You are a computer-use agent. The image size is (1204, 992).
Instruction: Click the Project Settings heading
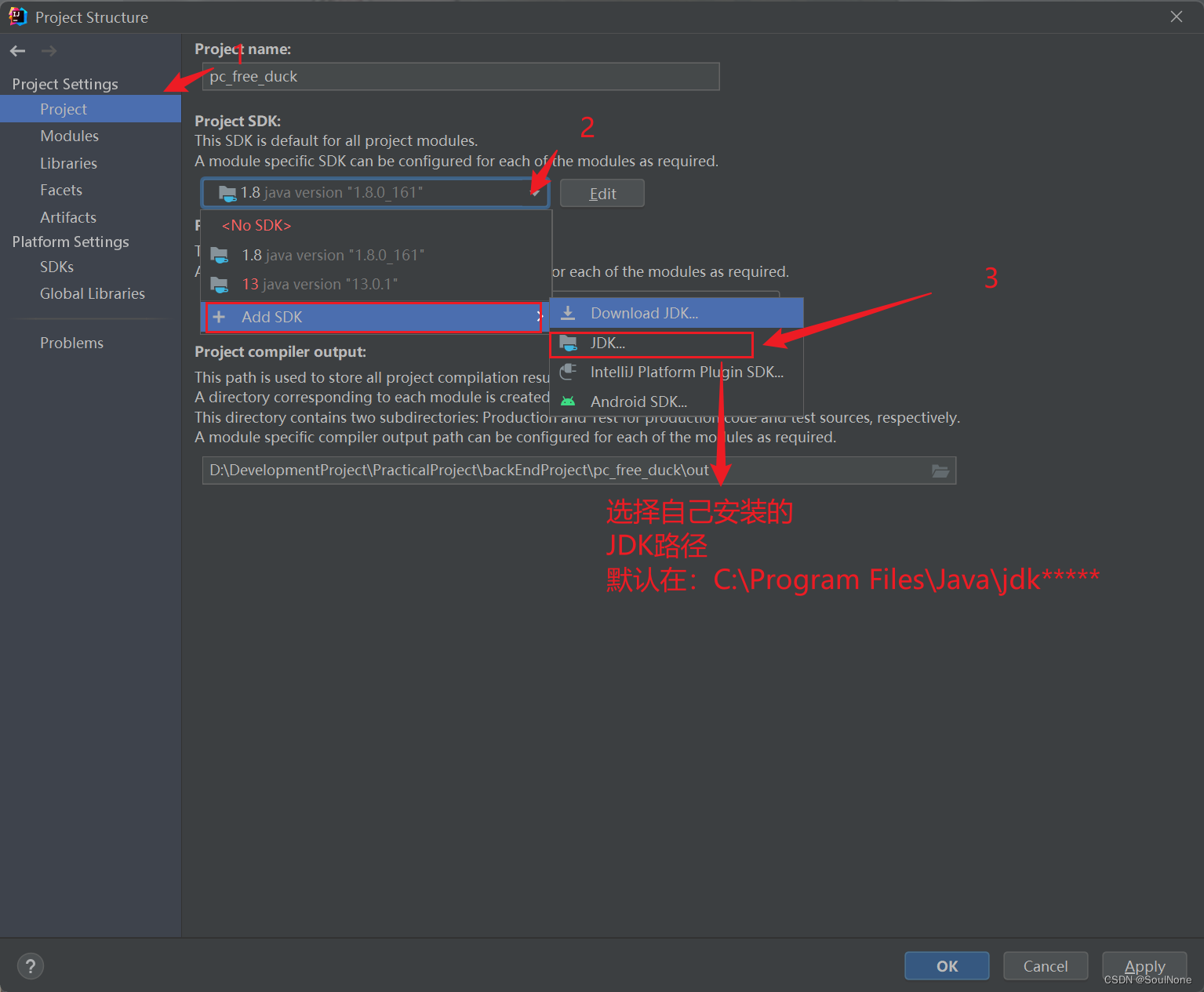pos(65,84)
